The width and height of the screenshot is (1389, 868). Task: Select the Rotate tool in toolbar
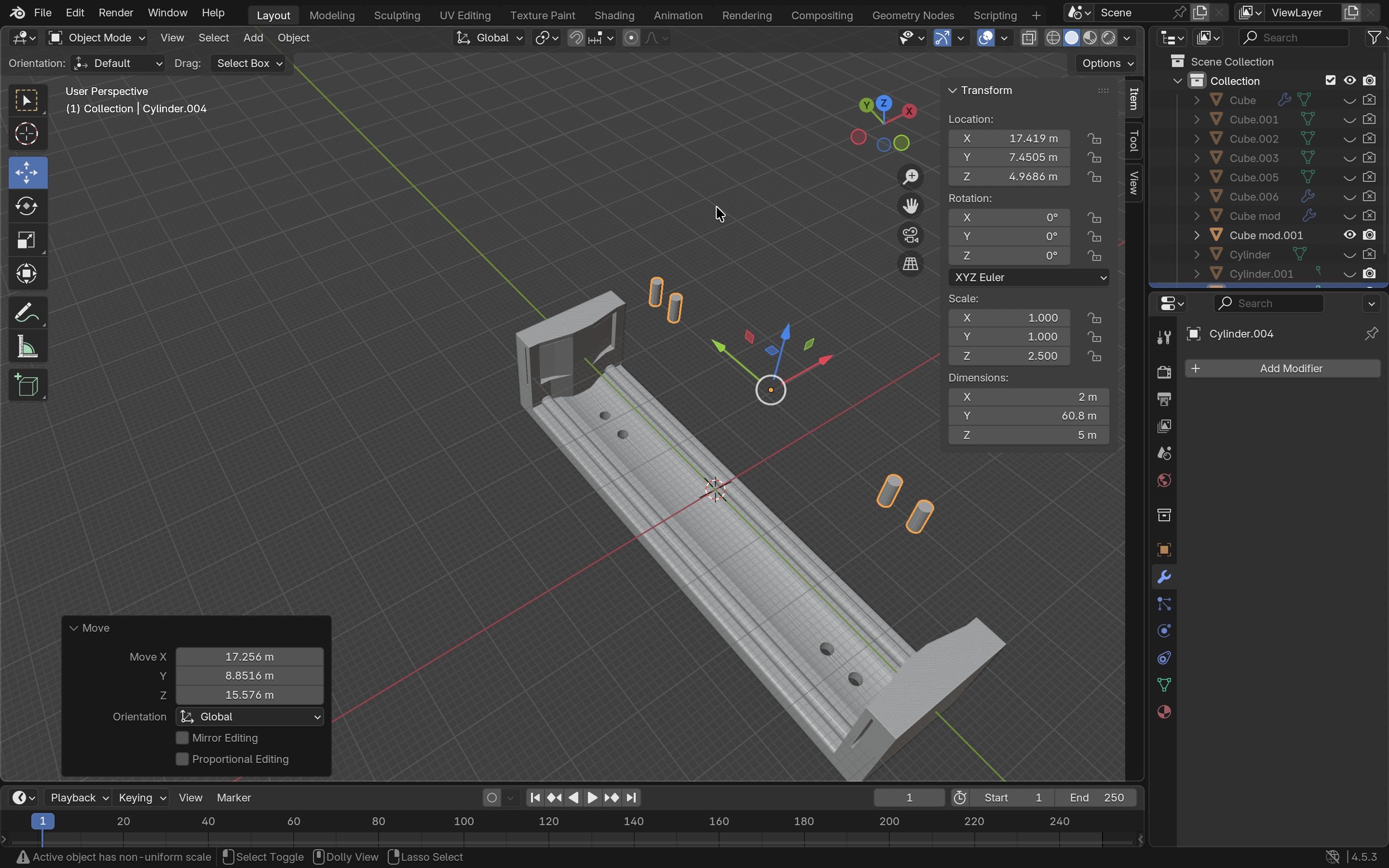pos(27,206)
